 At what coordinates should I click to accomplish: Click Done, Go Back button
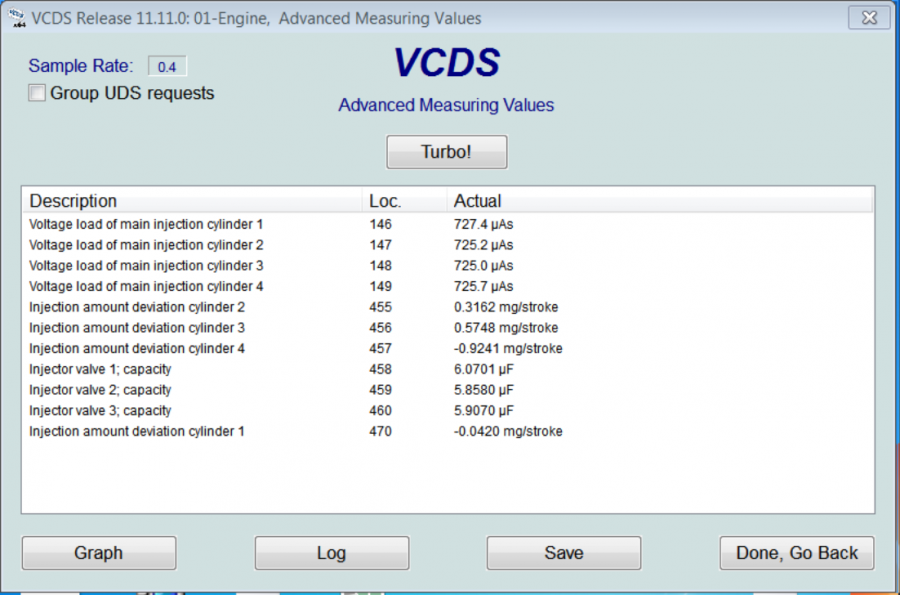tap(796, 553)
